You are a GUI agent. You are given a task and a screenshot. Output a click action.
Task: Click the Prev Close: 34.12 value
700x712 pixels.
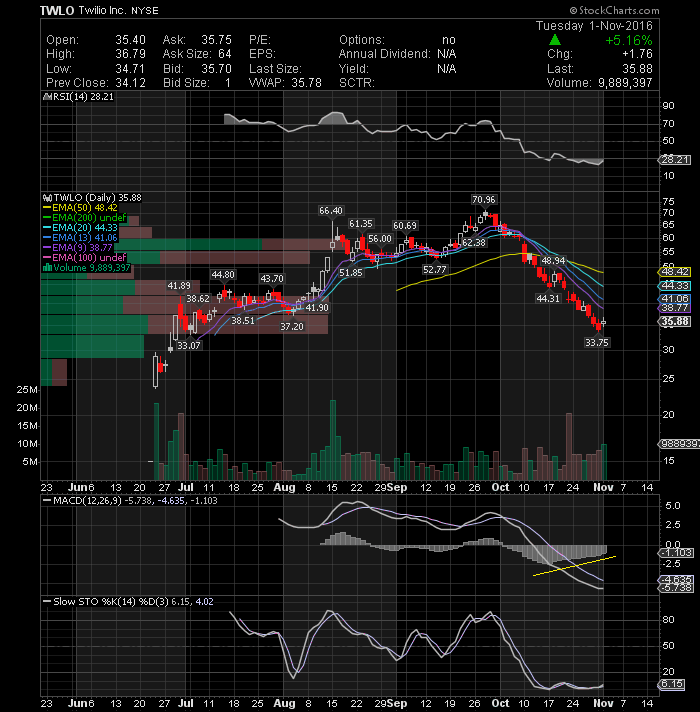click(130, 83)
